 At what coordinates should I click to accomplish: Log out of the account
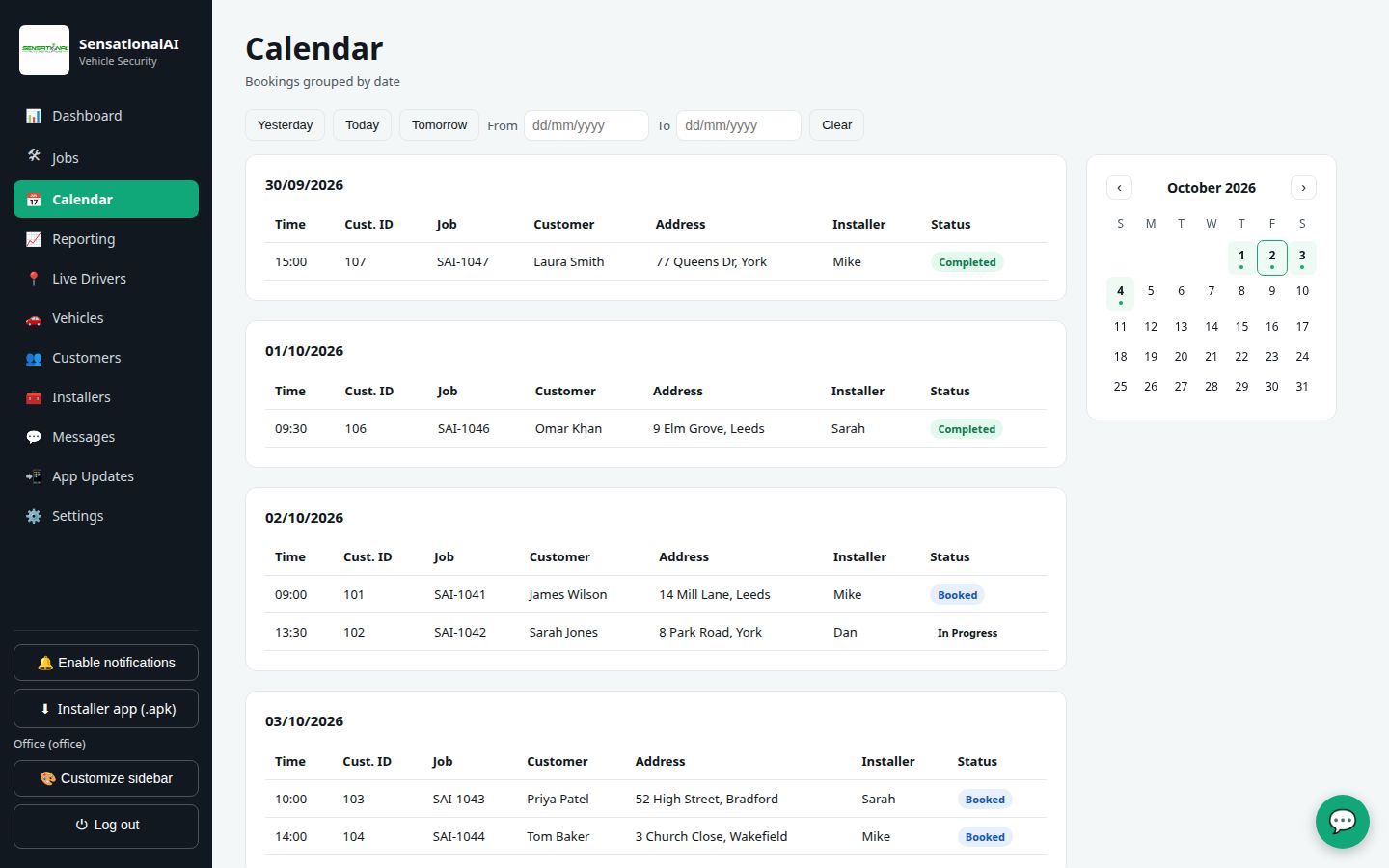pyautogui.click(x=106, y=825)
